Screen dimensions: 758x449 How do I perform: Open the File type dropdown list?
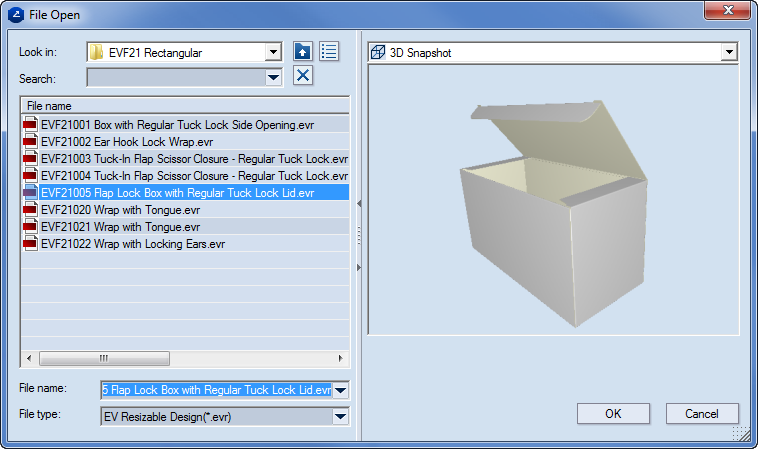[340, 416]
